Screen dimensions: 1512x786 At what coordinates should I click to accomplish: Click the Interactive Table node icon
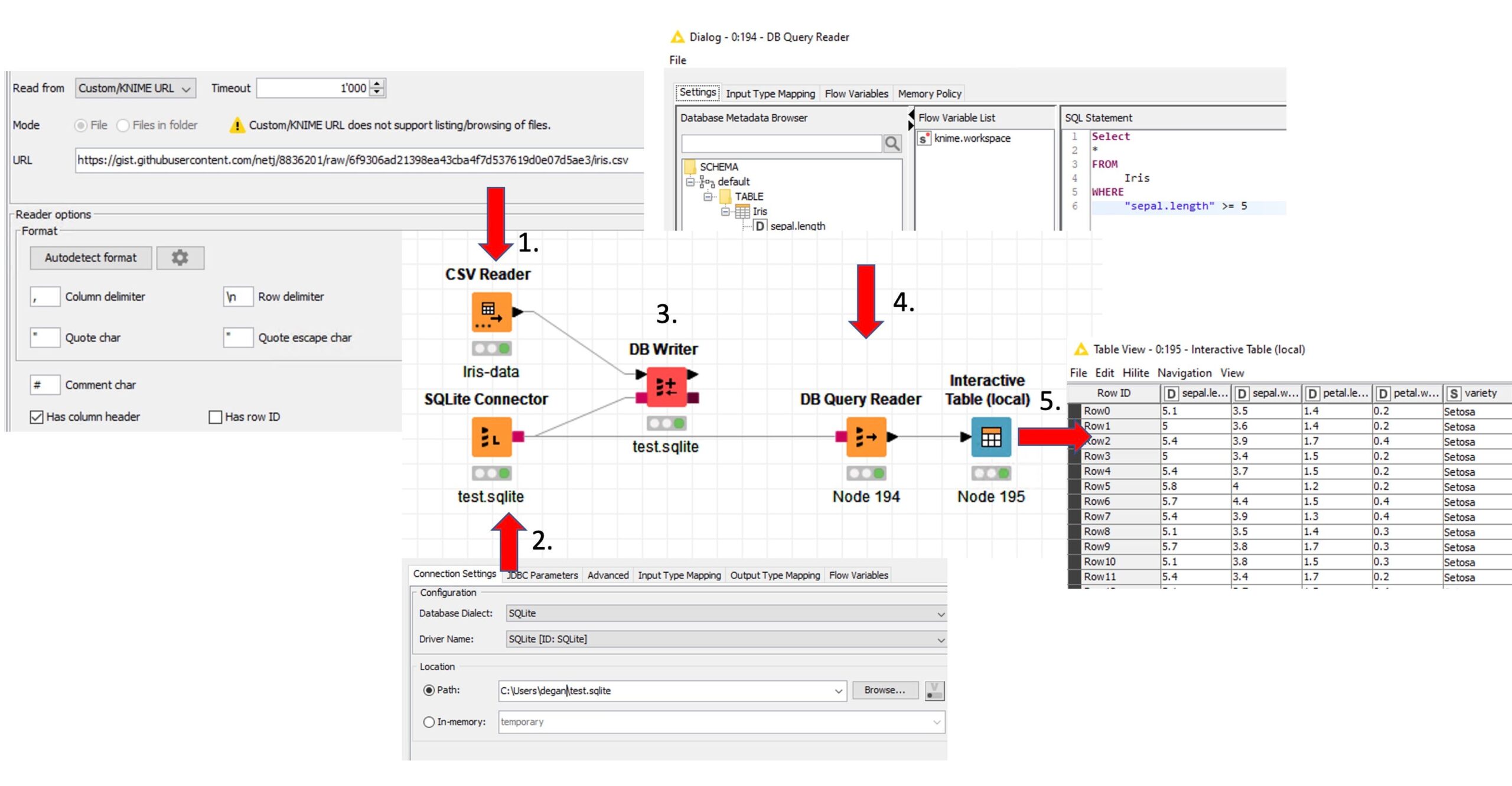990,437
